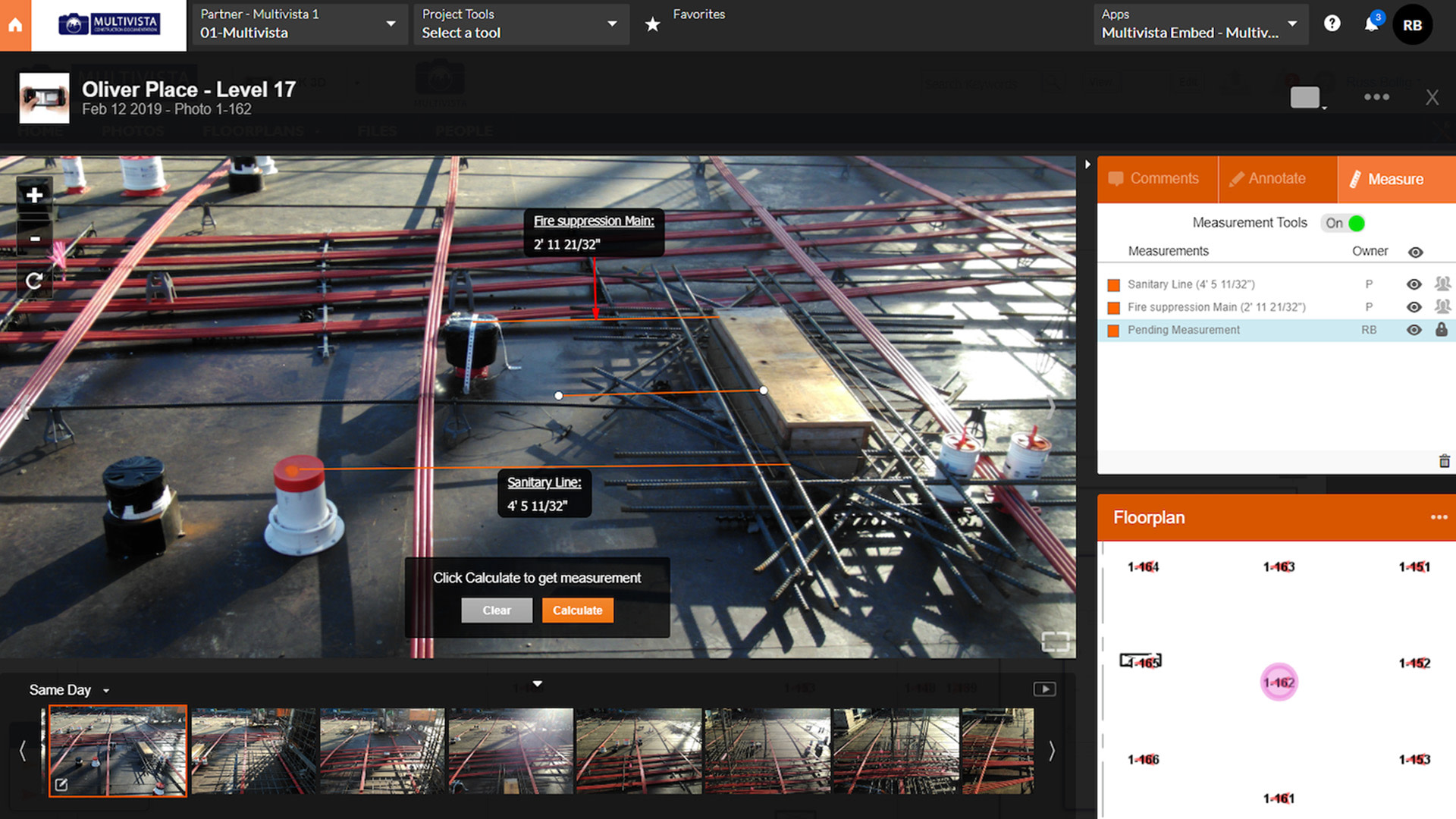
Task: Turn off the Measurement Tools switch
Action: click(1345, 223)
